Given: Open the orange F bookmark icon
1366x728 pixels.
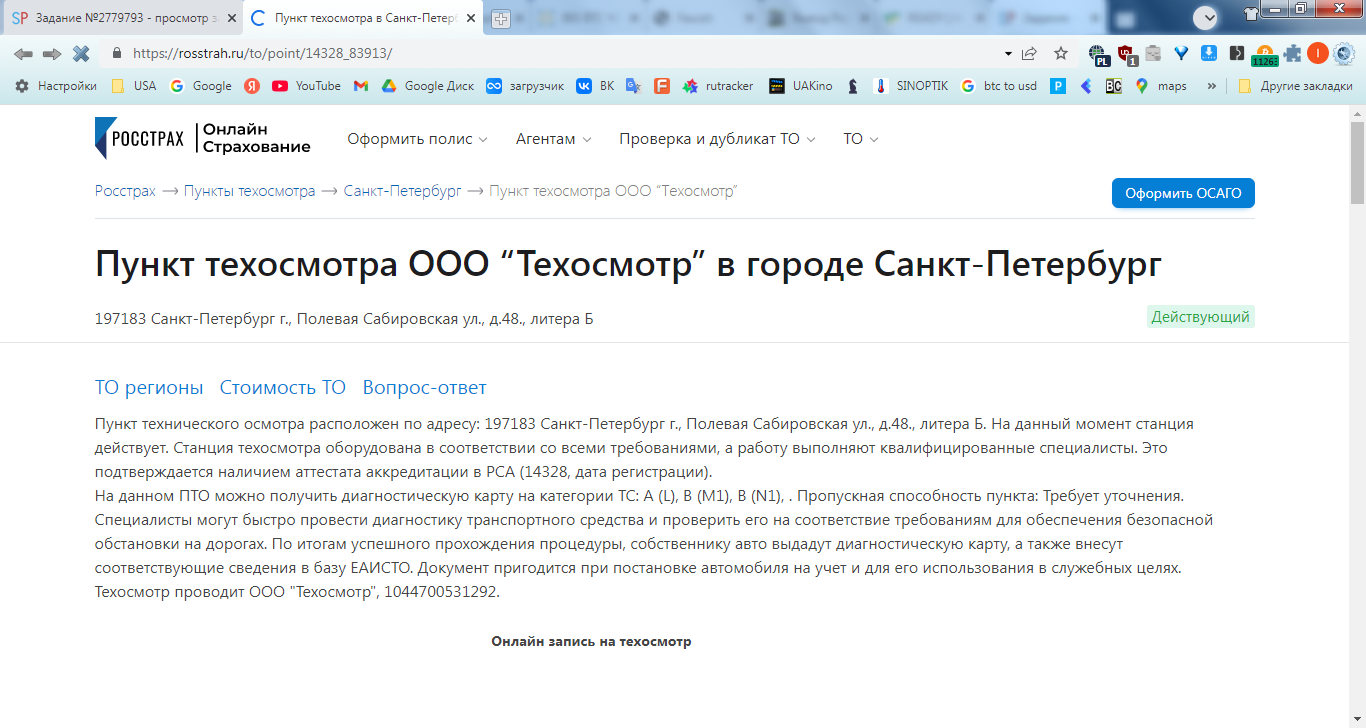Looking at the screenshot, I should 661,86.
